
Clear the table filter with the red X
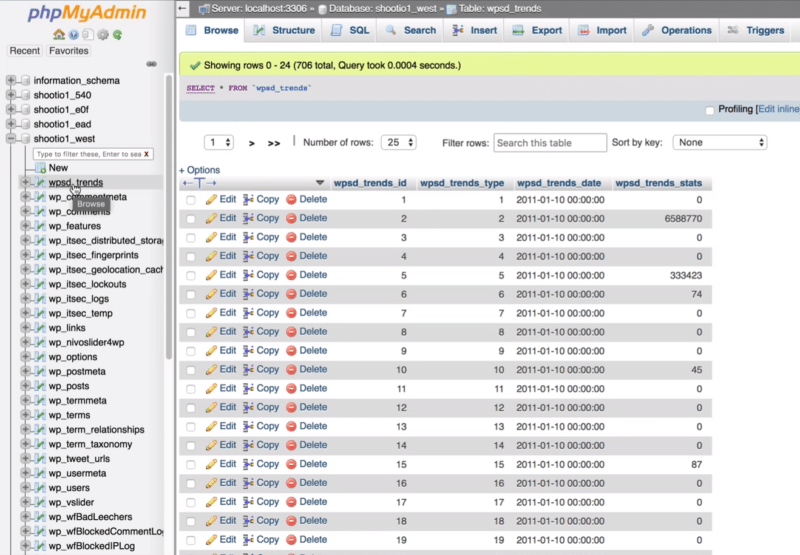pos(146,154)
